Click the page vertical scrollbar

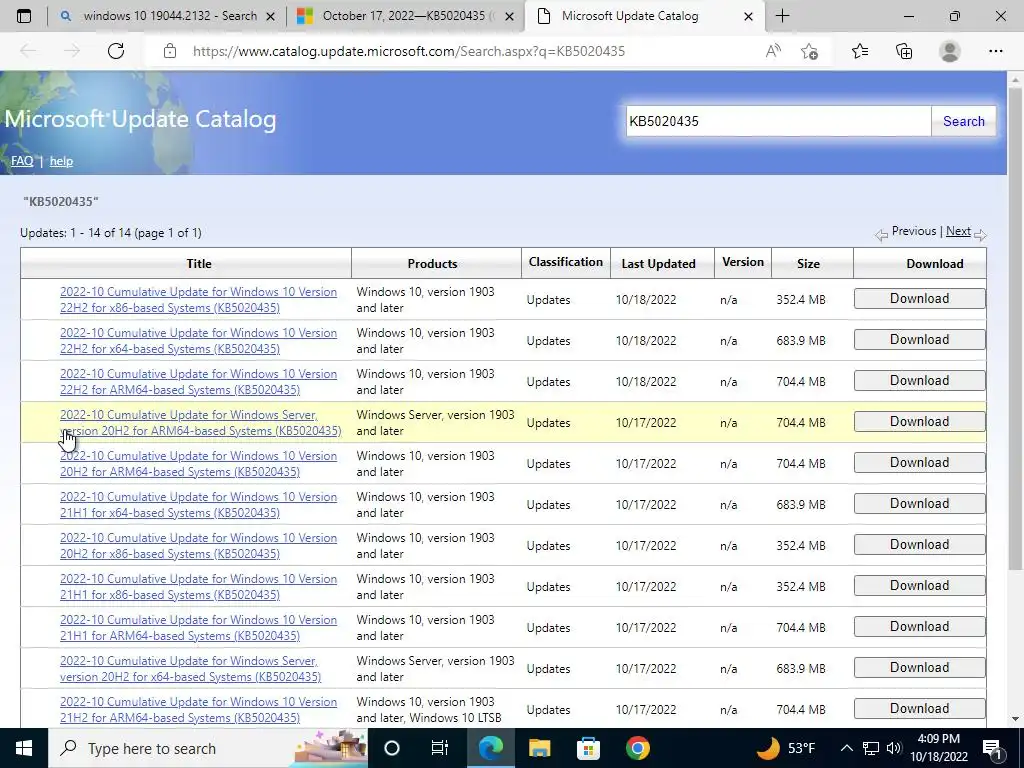1015,327
